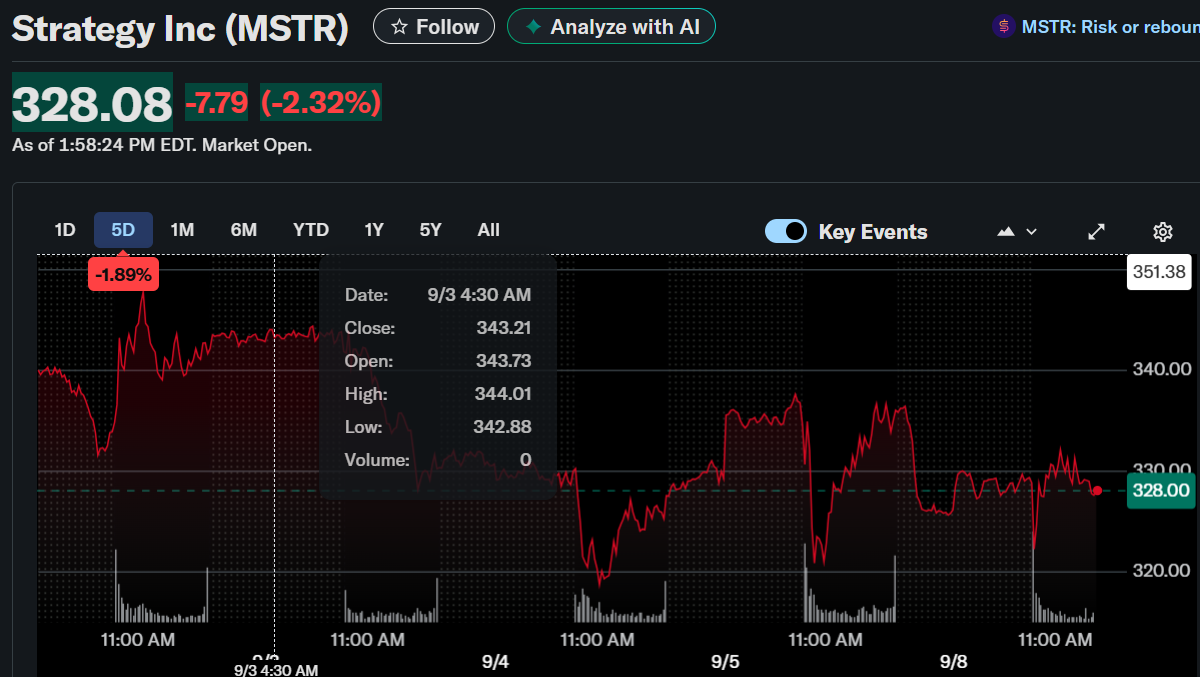Show the 5Y range

click(430, 230)
